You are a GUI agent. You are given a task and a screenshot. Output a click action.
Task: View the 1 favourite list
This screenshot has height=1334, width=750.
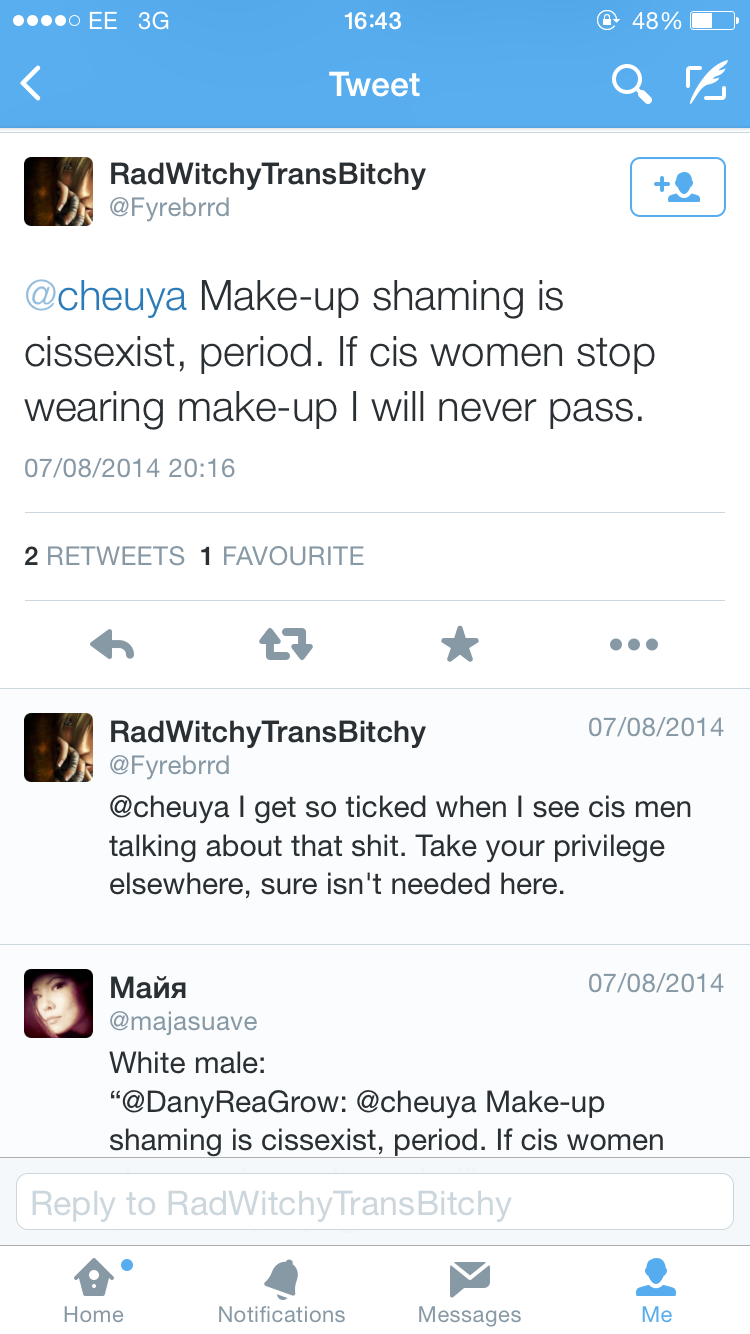[282, 556]
